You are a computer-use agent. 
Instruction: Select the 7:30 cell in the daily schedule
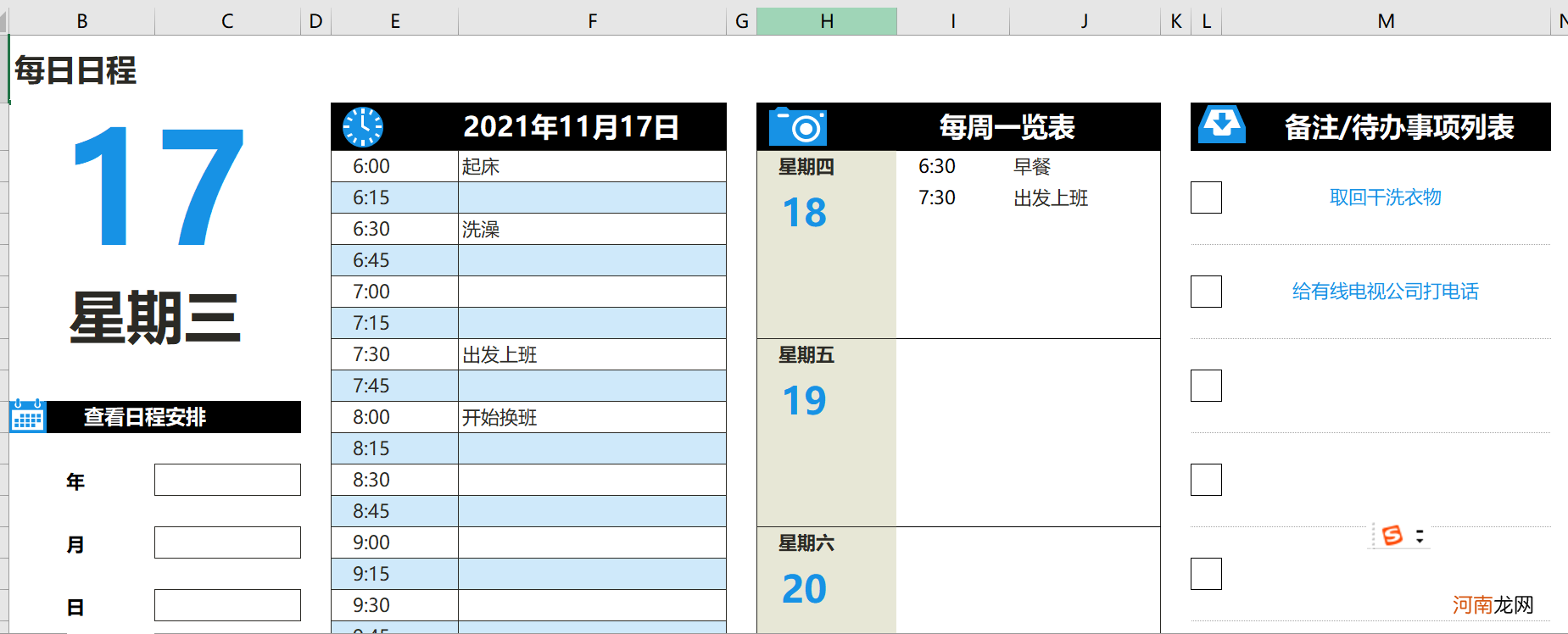click(395, 354)
